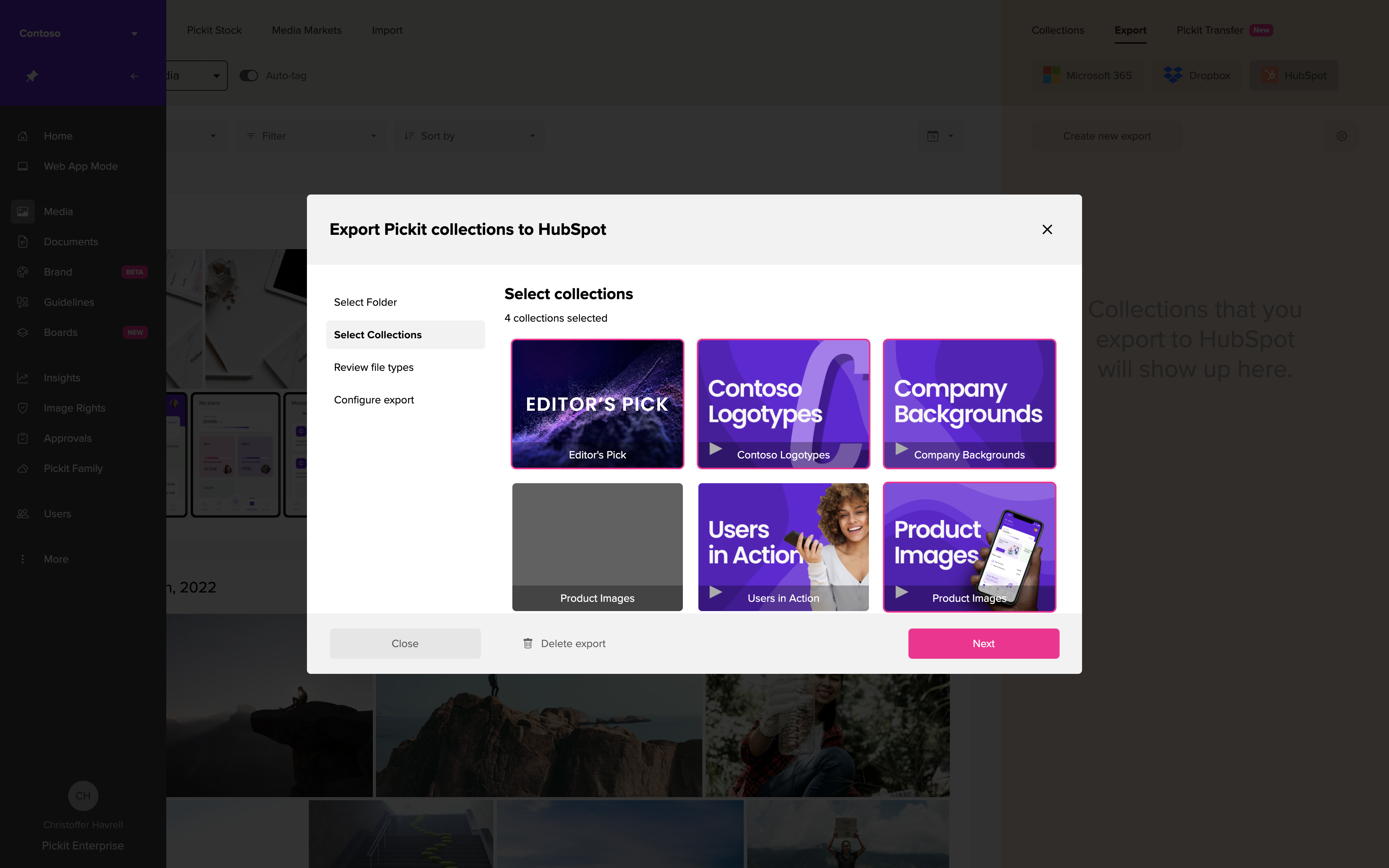Screen dimensions: 1389x868
Task: Toggle the Auto-tag switch
Action: tap(248, 76)
